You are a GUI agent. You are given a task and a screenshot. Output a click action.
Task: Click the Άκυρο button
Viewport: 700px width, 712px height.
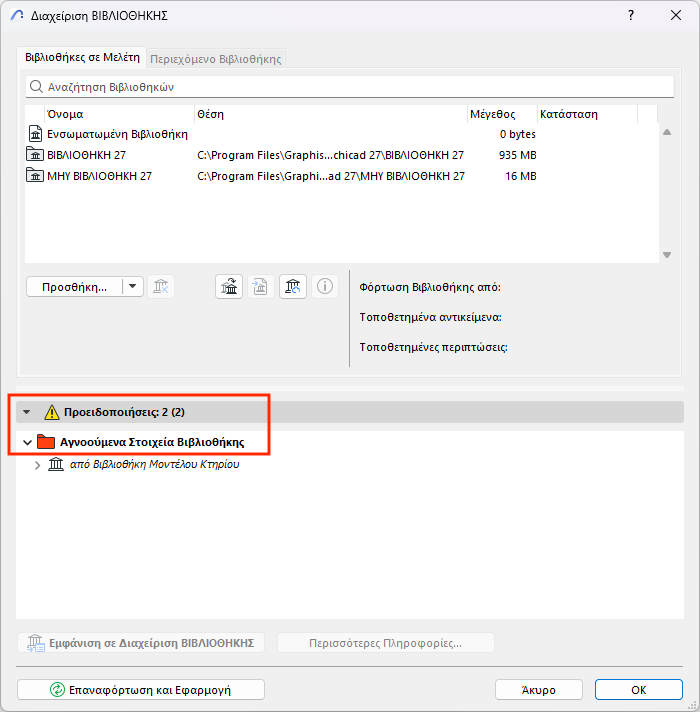click(539, 690)
